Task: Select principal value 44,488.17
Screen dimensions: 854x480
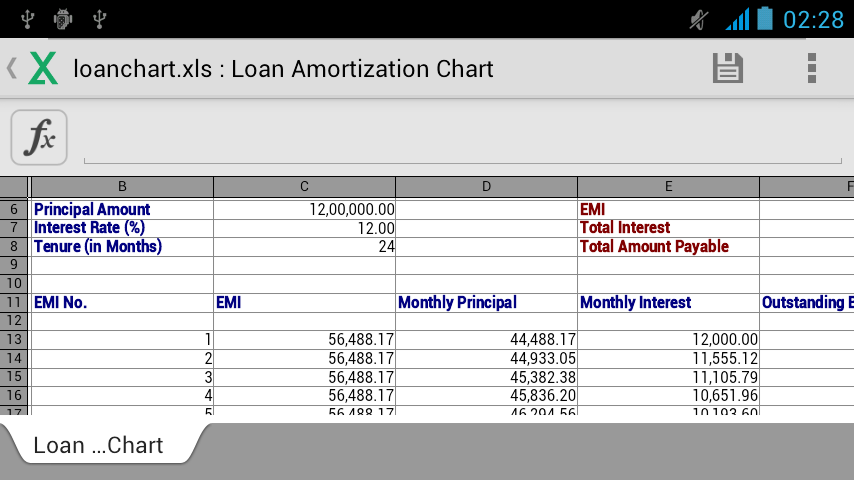Action: (x=486, y=339)
